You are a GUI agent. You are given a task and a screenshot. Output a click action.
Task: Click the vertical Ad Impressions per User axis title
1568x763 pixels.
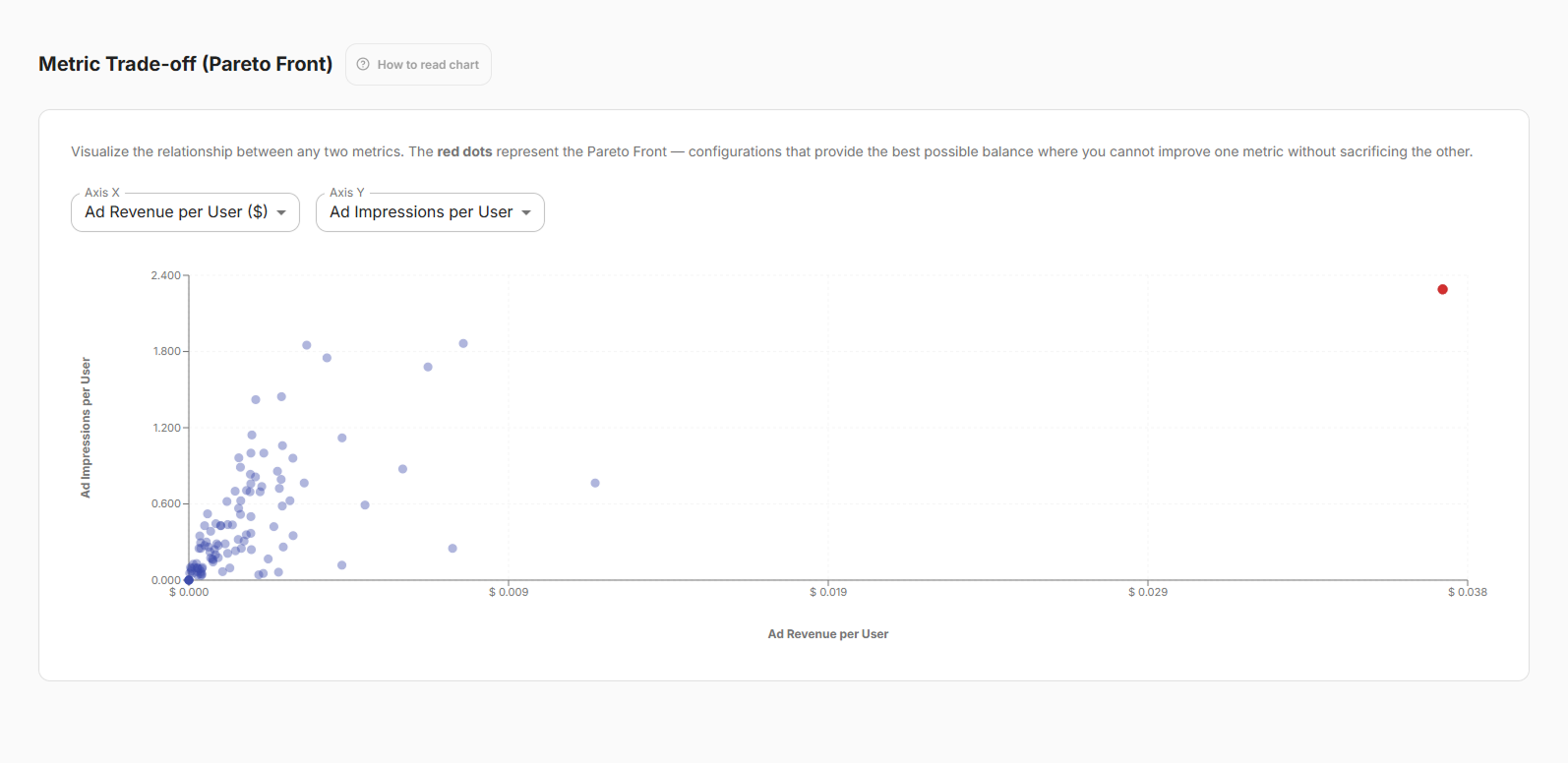coord(86,427)
